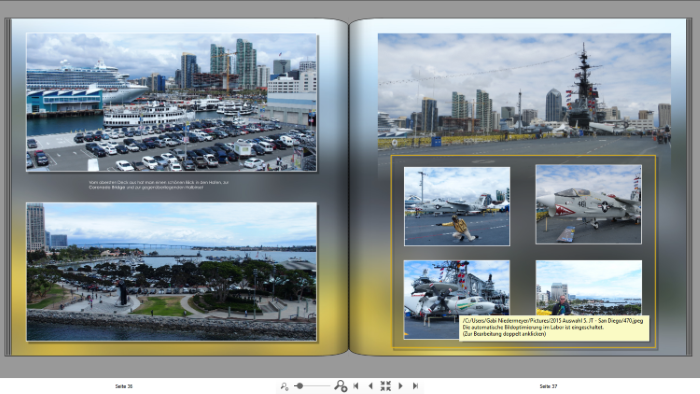Select the photo of man before skyline
This screenshot has width=700, height=394.
[x=588, y=288]
